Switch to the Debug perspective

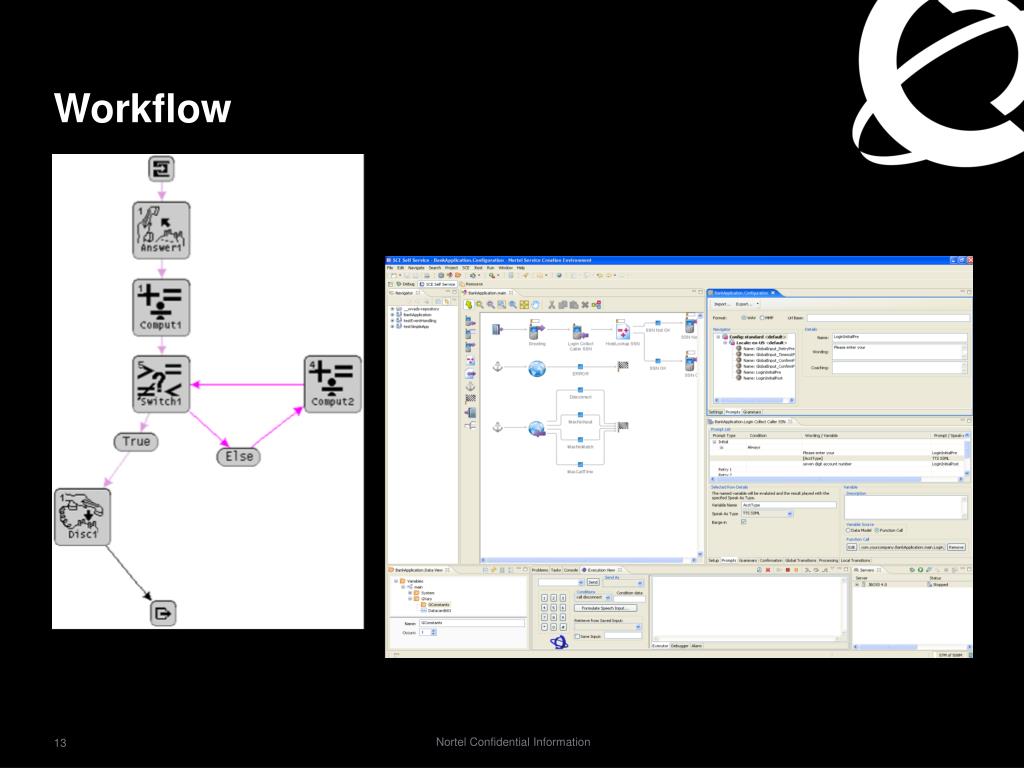406,284
